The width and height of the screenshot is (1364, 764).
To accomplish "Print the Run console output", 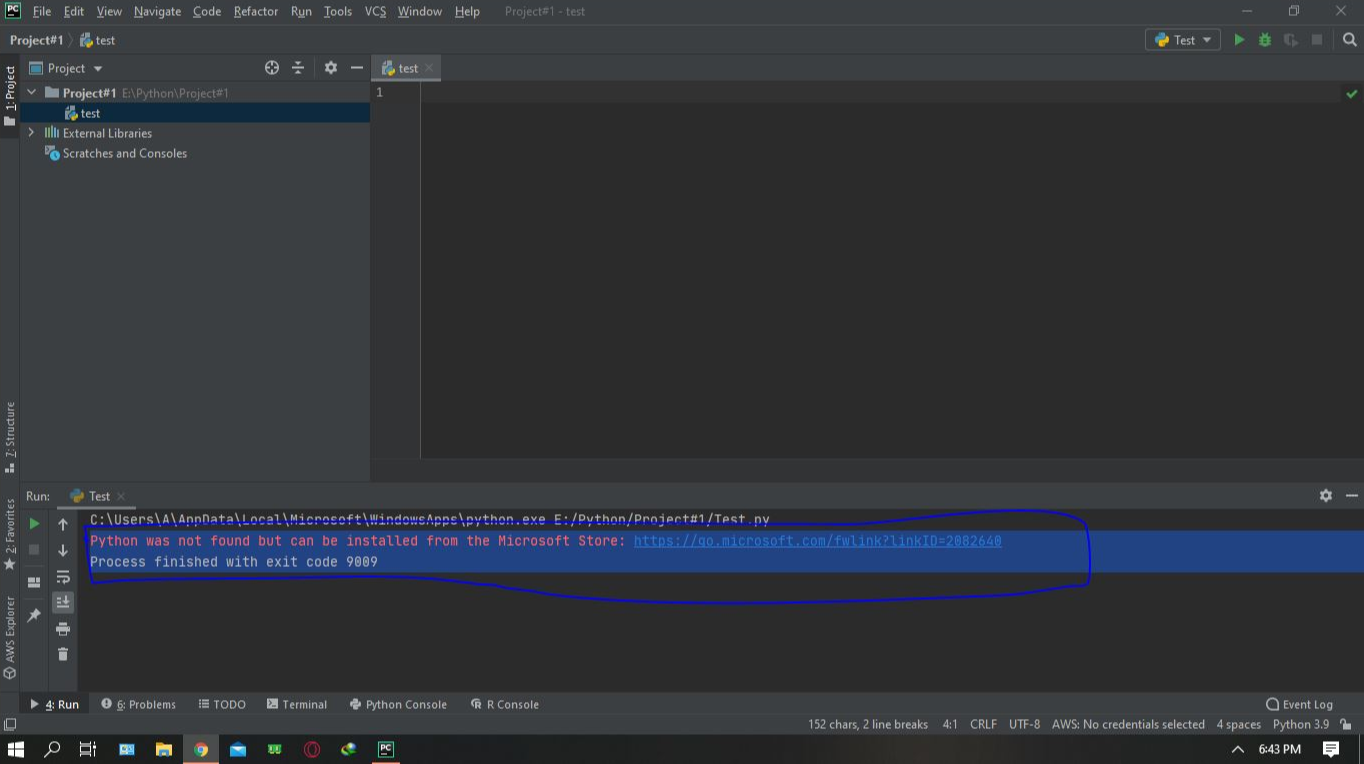I will tap(63, 628).
